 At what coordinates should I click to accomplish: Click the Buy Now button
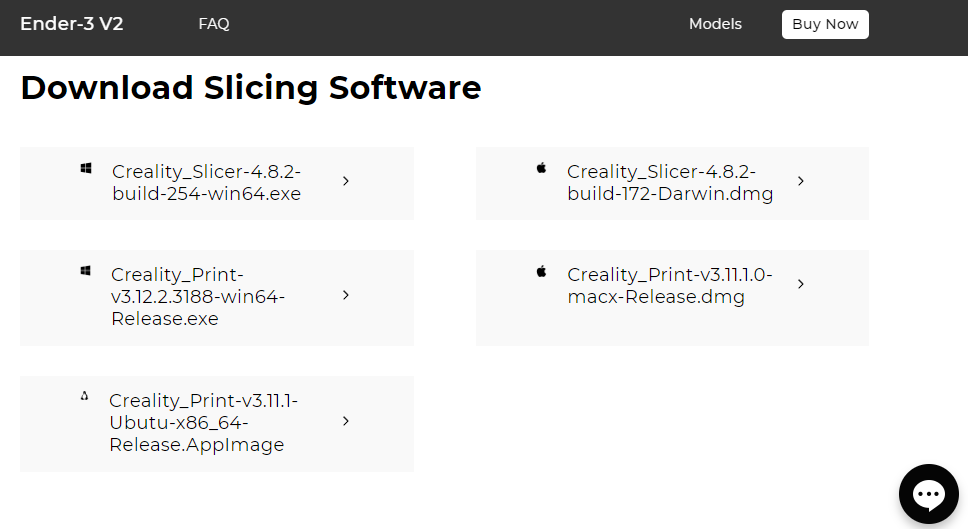(825, 24)
